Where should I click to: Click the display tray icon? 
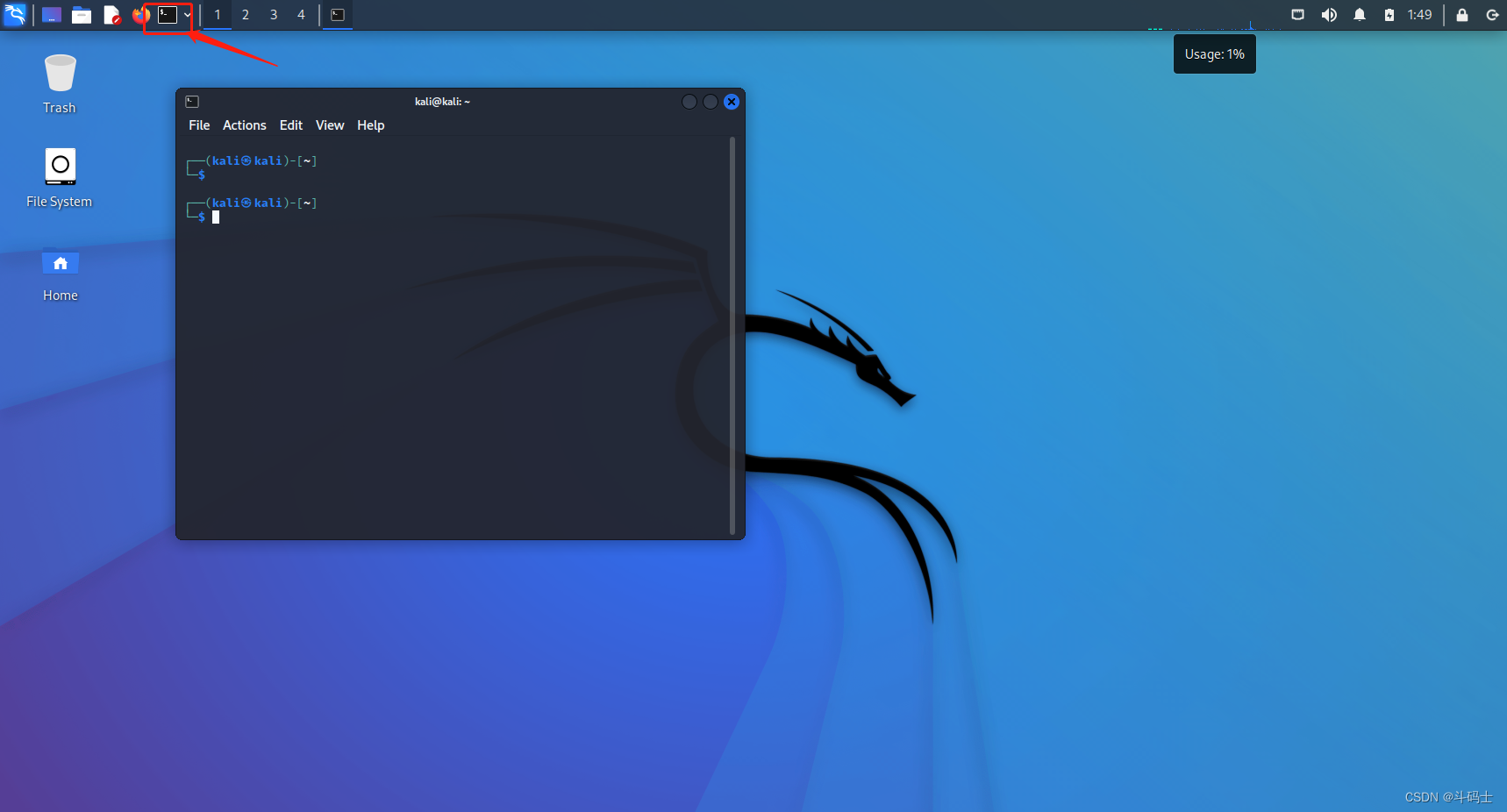pyautogui.click(x=1298, y=15)
